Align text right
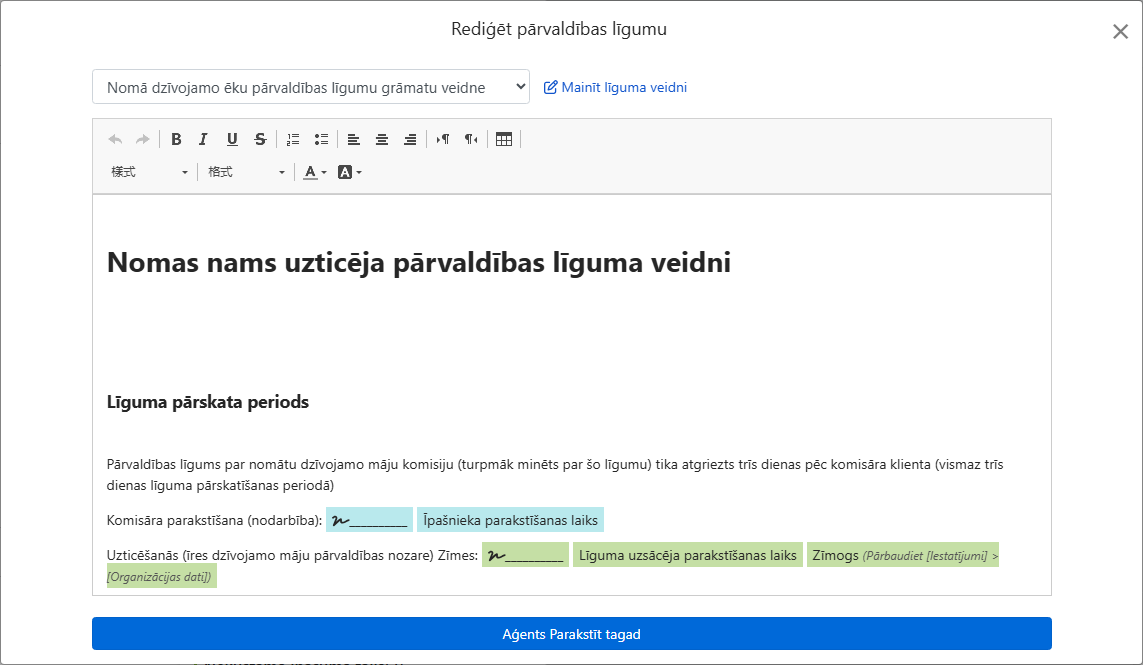This screenshot has width=1143, height=665. [x=410, y=139]
